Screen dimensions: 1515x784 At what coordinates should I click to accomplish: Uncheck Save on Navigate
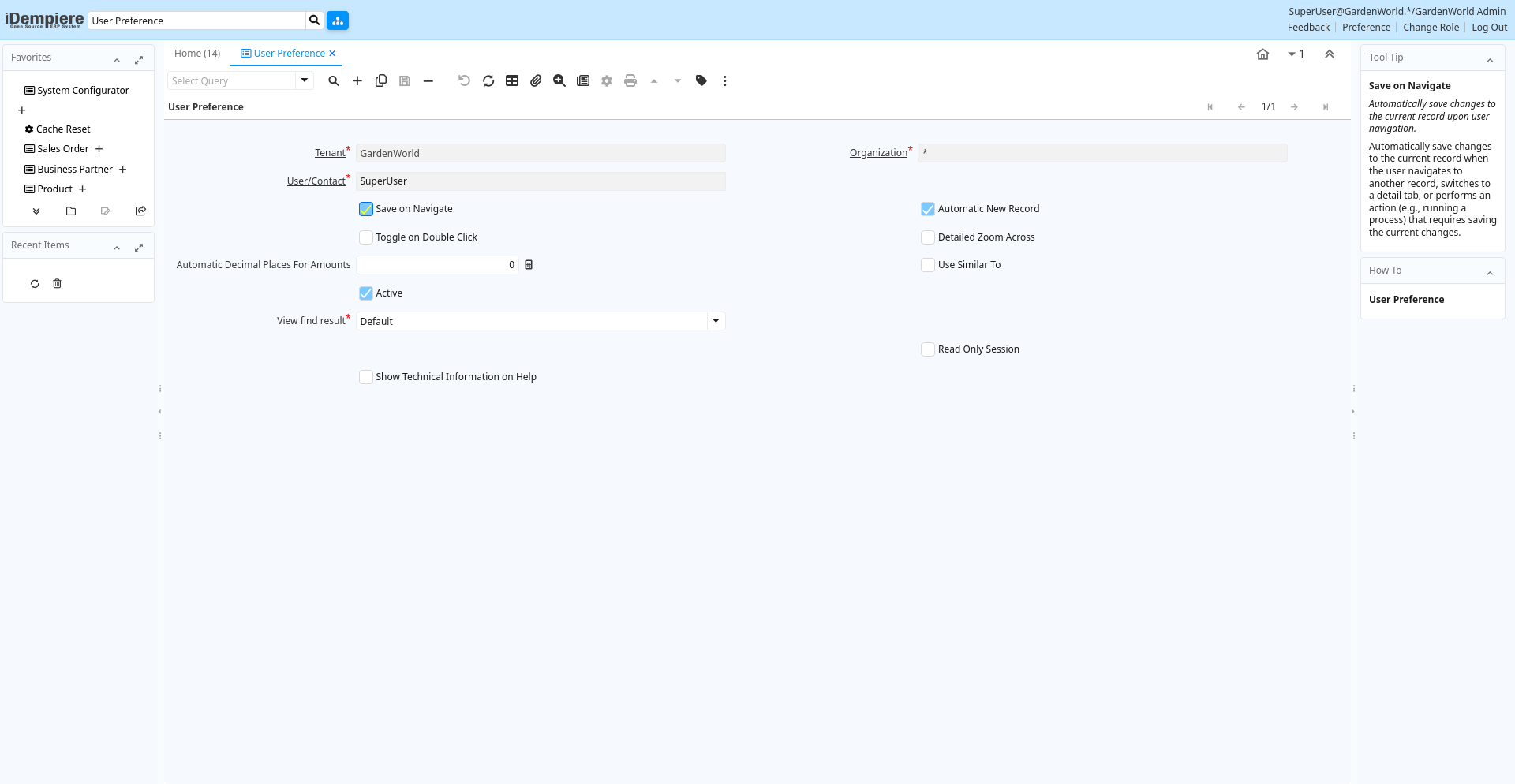tap(366, 209)
